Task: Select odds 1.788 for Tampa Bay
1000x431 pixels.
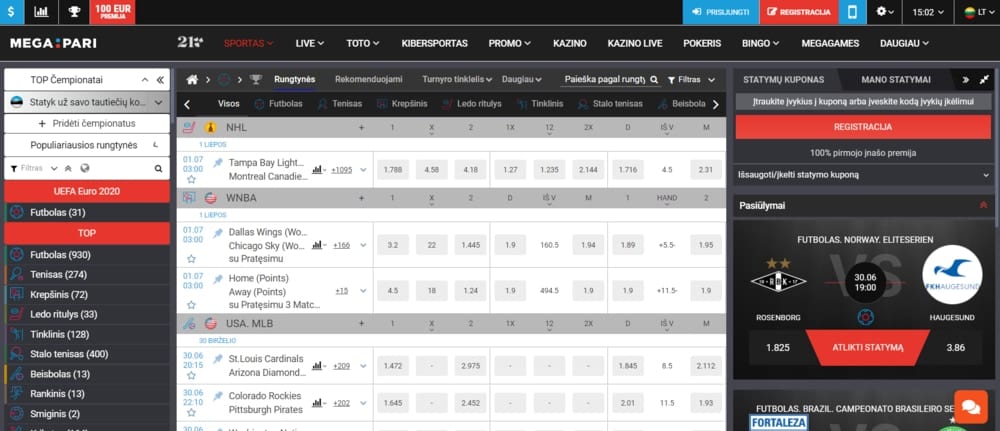Action: point(393,170)
